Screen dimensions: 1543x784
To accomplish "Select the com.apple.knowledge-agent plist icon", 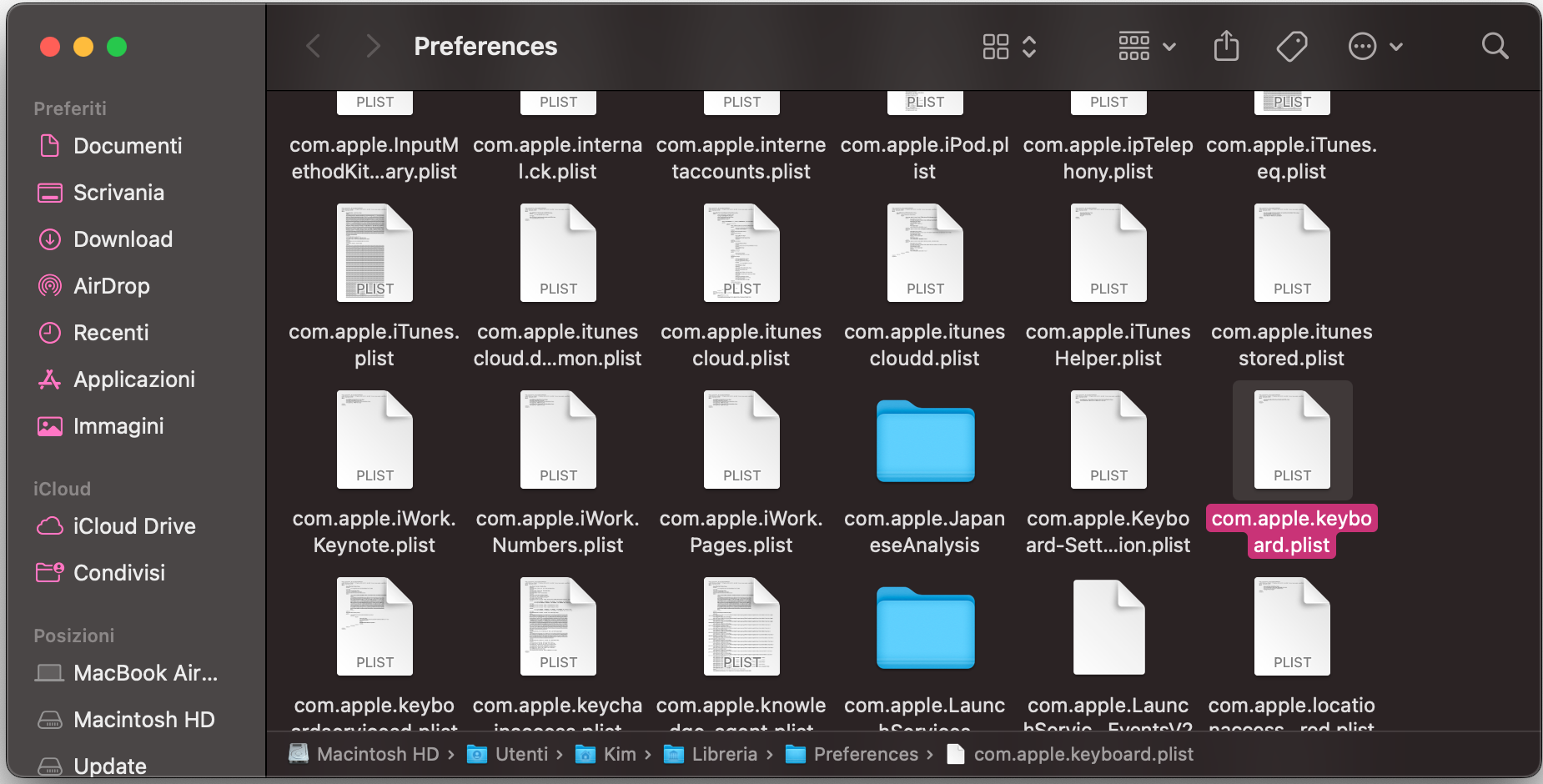I will point(741,626).
